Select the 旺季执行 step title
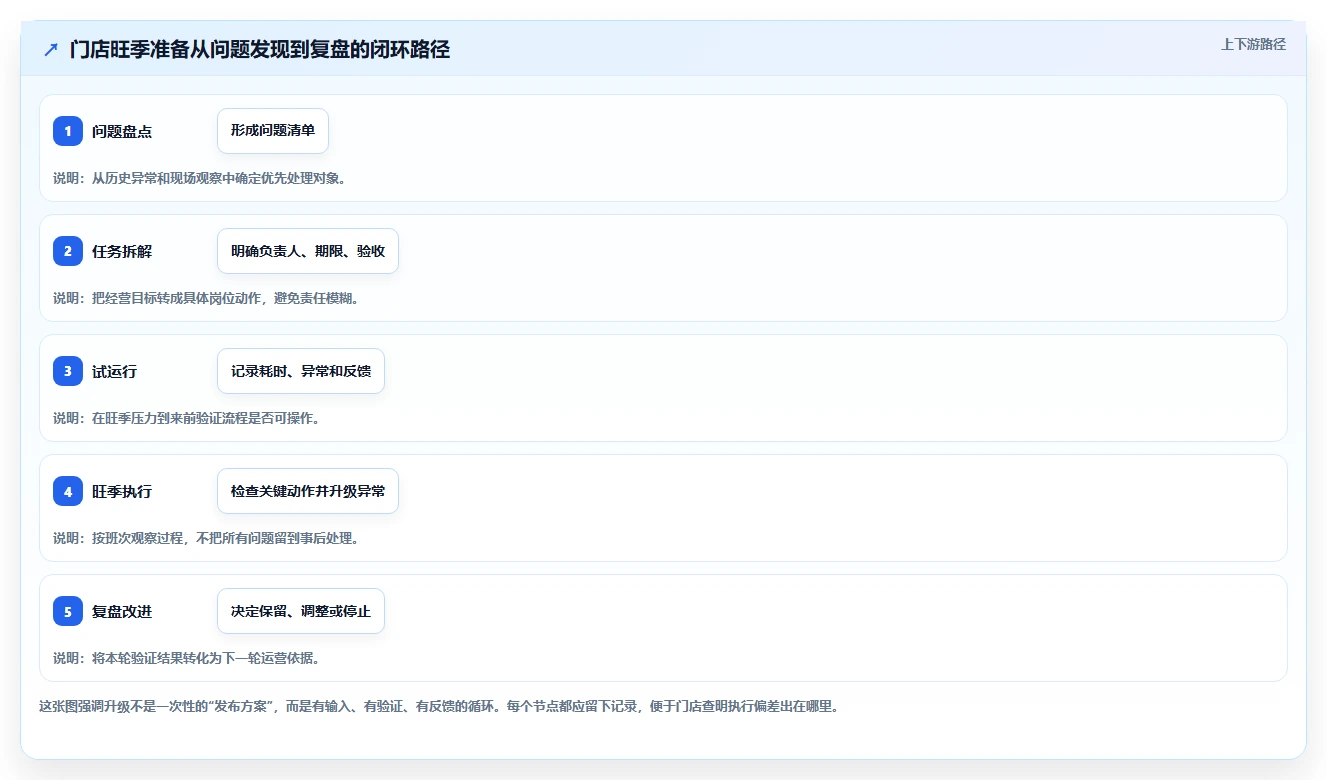The height and width of the screenshot is (780, 1327). (122, 491)
